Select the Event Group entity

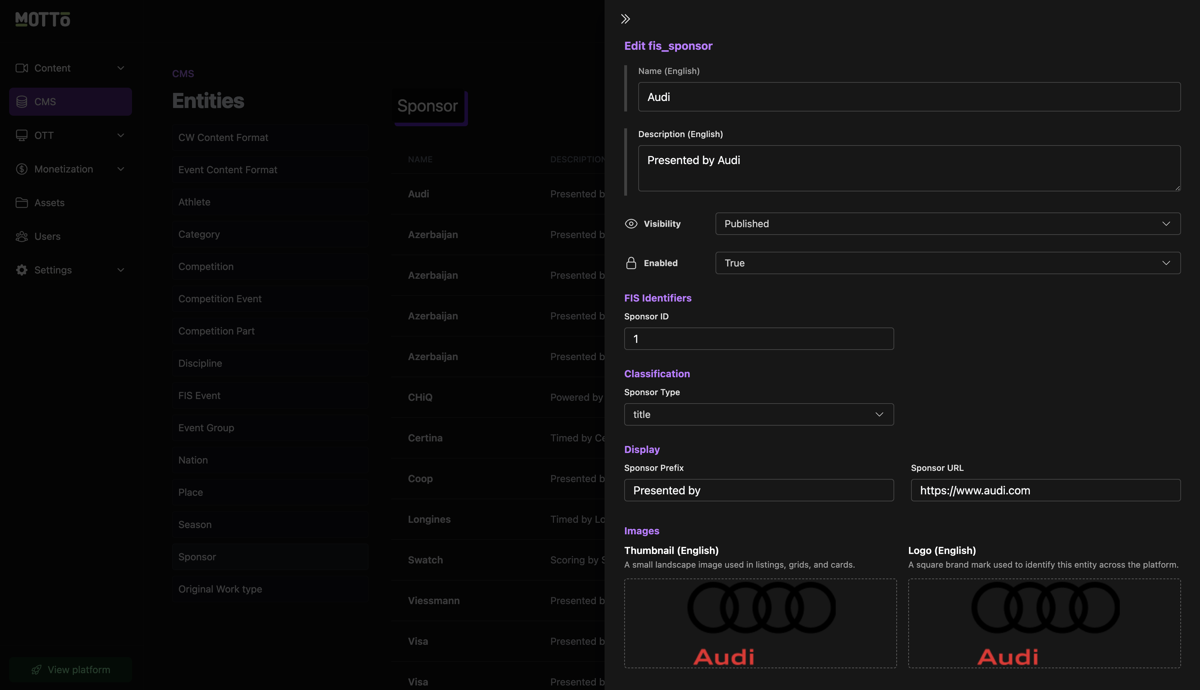pyautogui.click(x=270, y=428)
